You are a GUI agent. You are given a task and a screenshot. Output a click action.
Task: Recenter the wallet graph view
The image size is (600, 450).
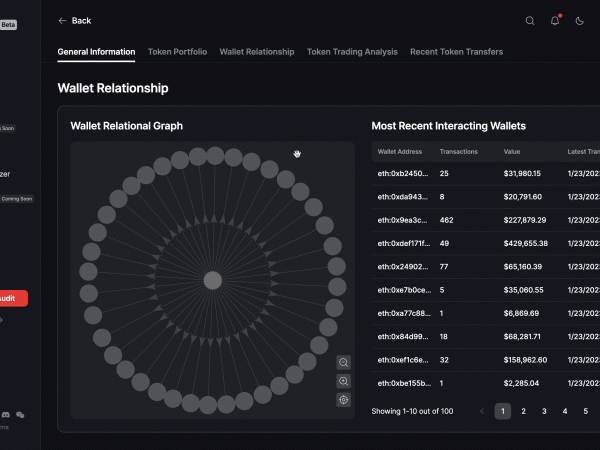[x=343, y=400]
